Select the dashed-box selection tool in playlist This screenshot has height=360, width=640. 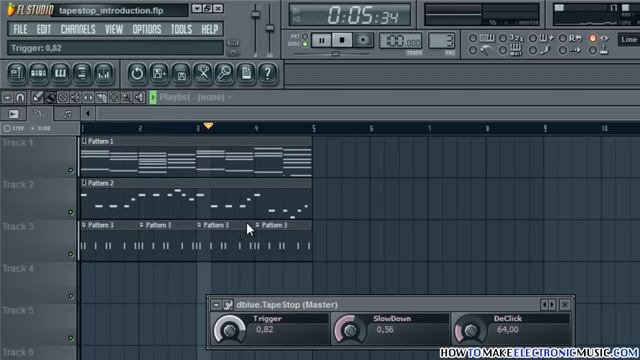(113, 98)
